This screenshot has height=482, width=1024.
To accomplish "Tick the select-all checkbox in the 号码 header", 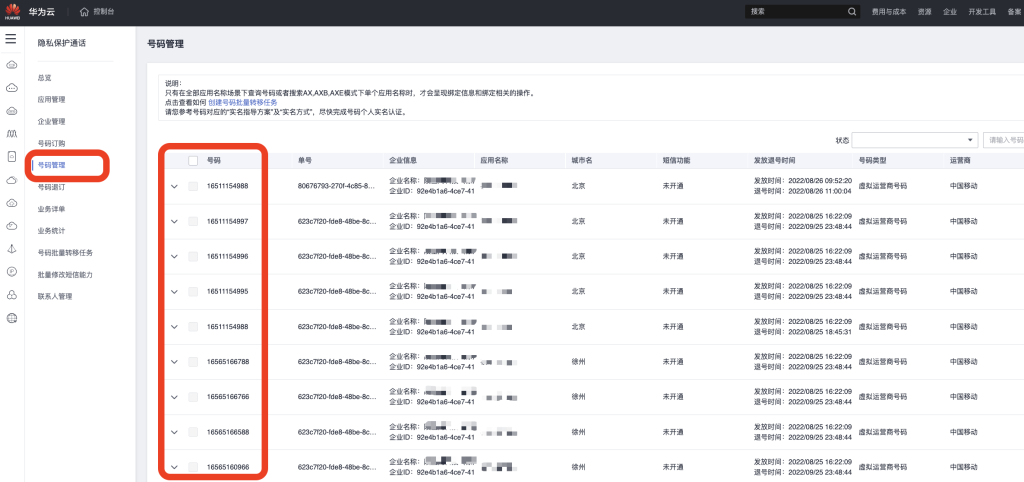I will (x=193, y=160).
